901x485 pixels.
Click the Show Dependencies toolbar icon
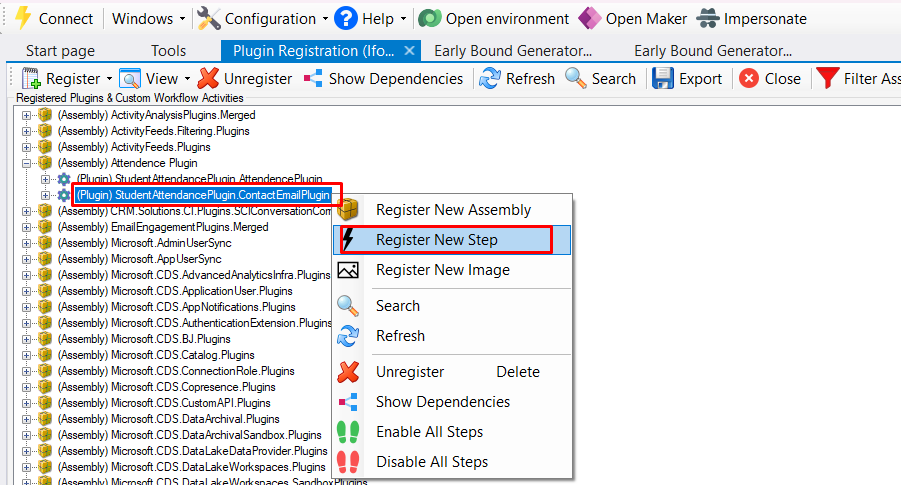pos(314,78)
